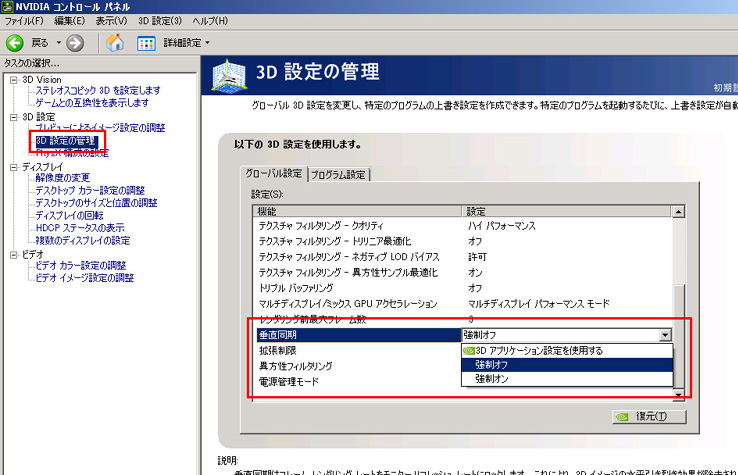Open HDCP ステータスの表示 link
This screenshot has width=738, height=475.
click(x=80, y=228)
